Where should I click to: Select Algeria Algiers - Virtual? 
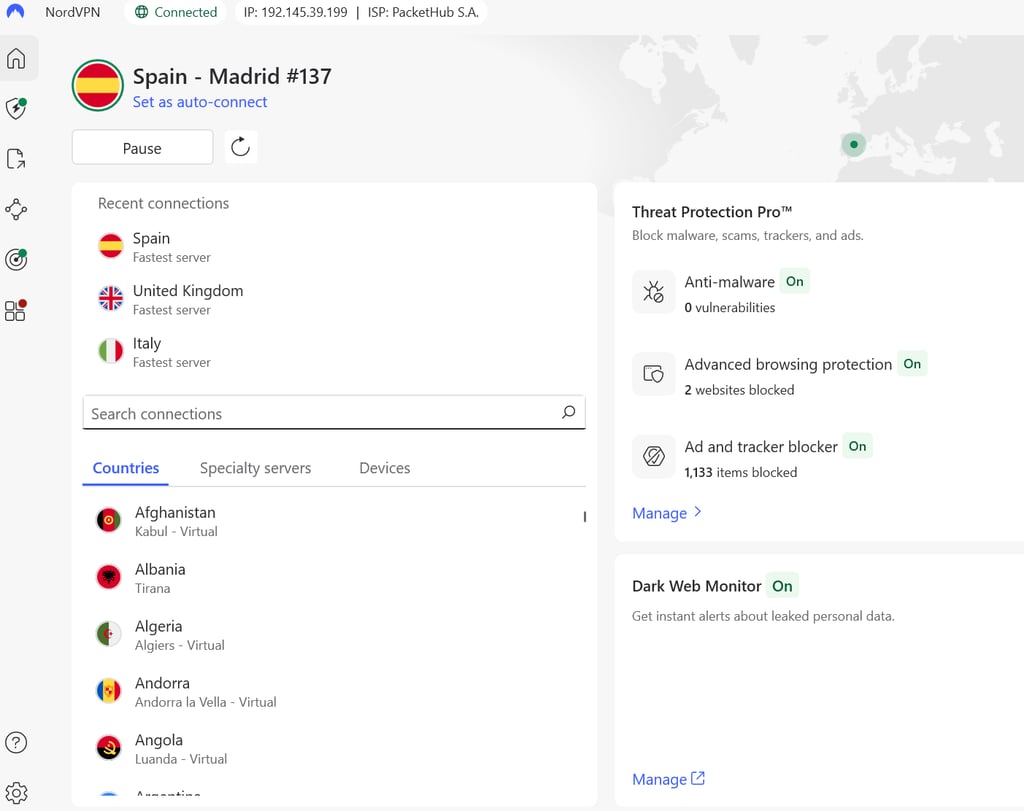pos(334,635)
